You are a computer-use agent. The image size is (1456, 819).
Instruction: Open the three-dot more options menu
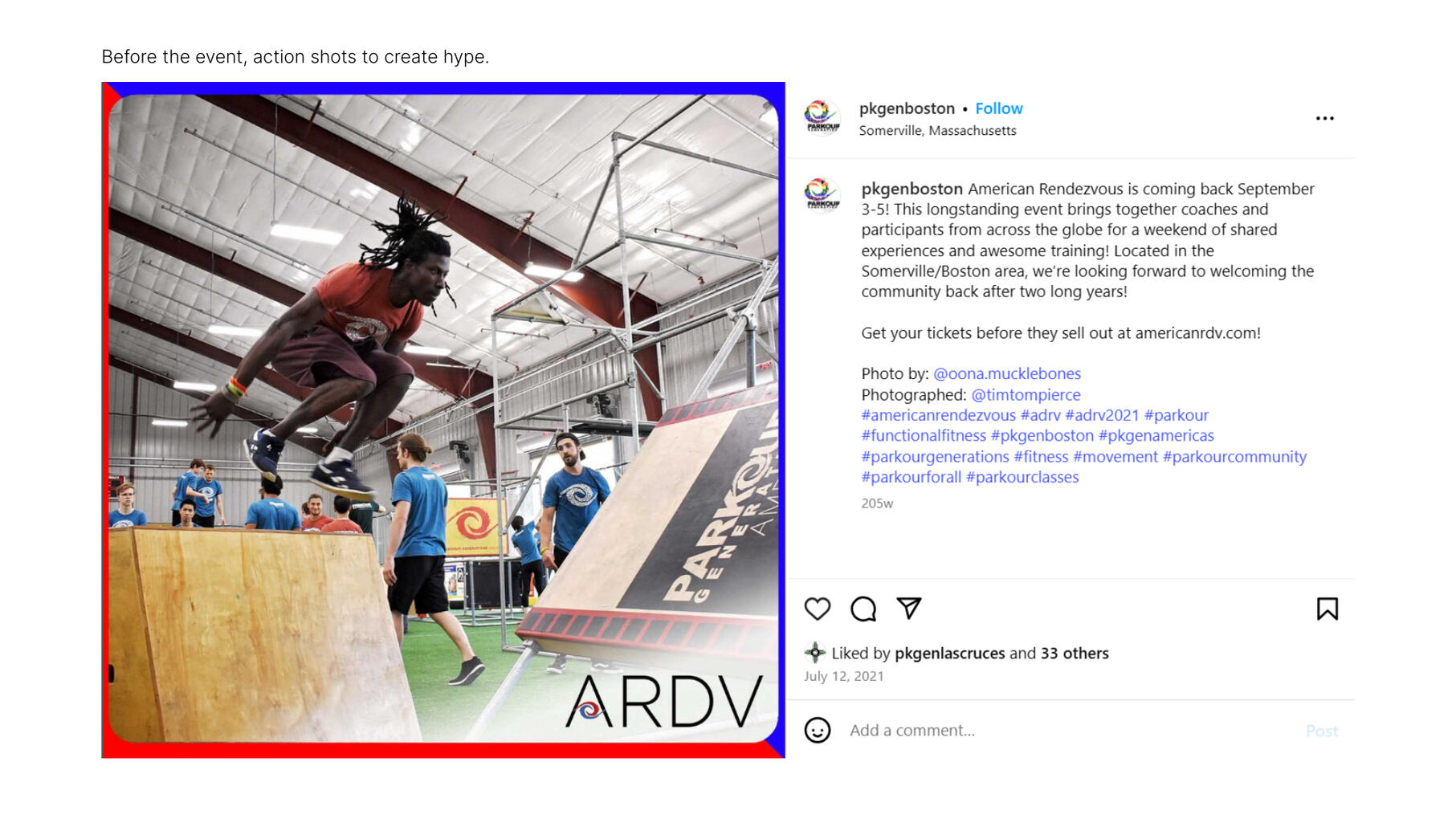[1324, 118]
